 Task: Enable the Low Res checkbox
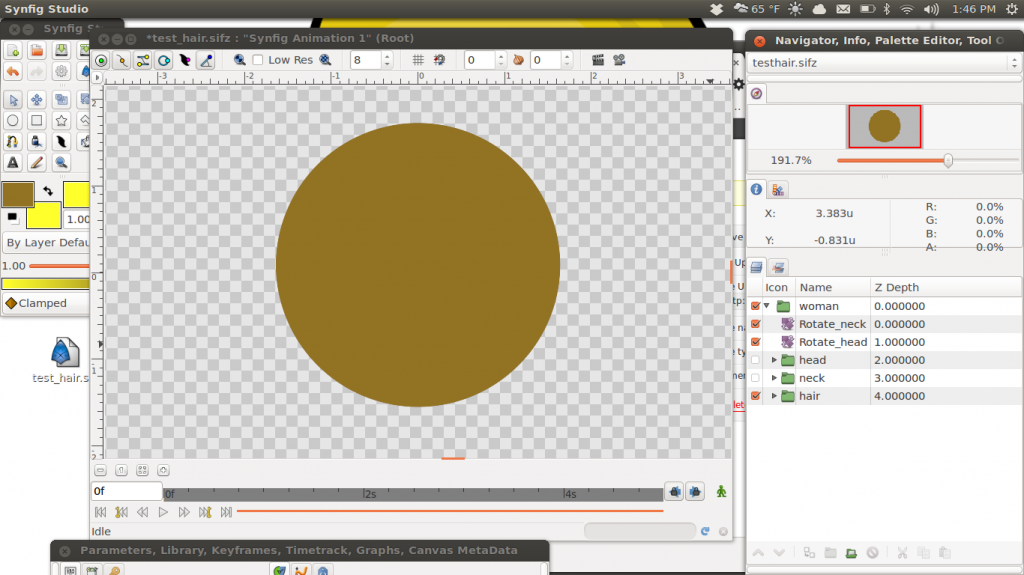(258, 60)
